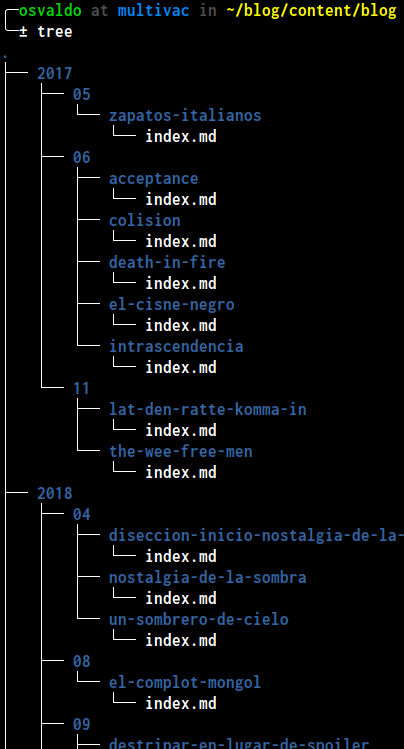Click the el-cisne-negro directory
Image resolution: width=404 pixels, height=749 pixels.
click(x=172, y=305)
